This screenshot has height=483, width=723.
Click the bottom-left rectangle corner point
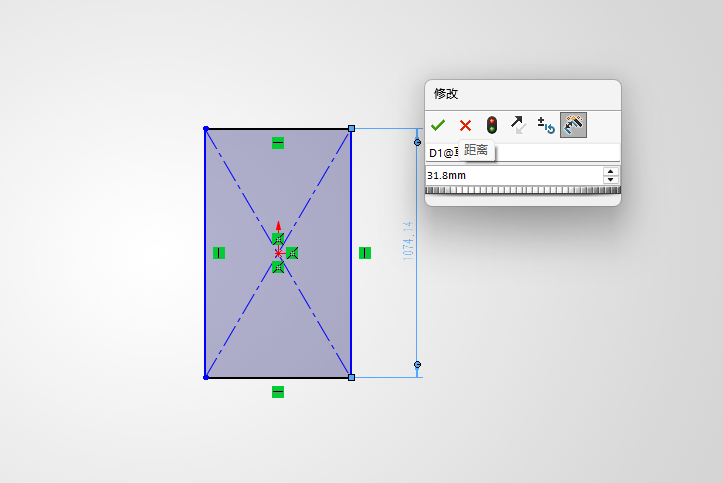tap(206, 377)
